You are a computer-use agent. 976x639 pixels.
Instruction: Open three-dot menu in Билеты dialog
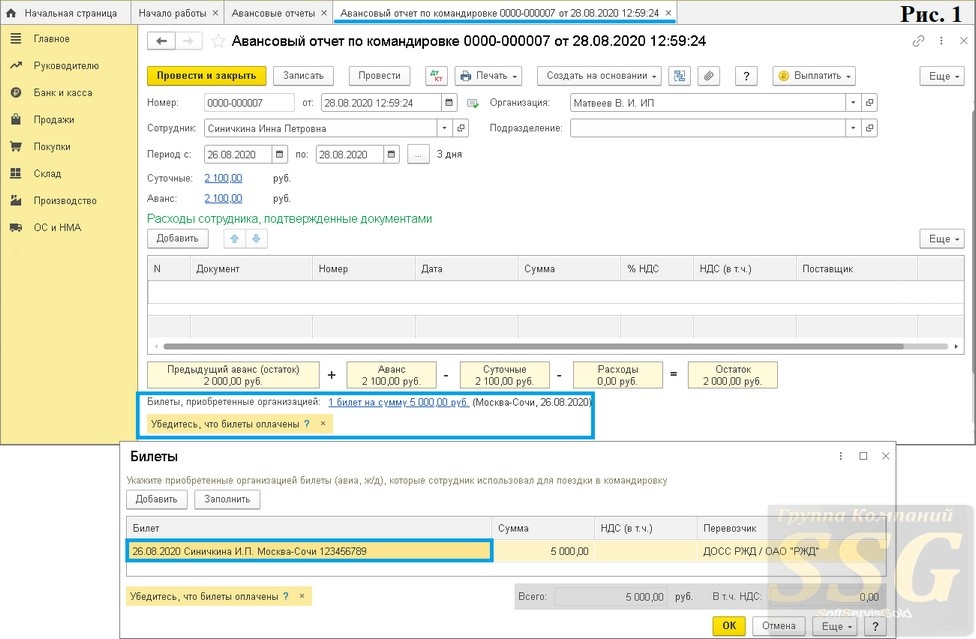[x=840, y=456]
